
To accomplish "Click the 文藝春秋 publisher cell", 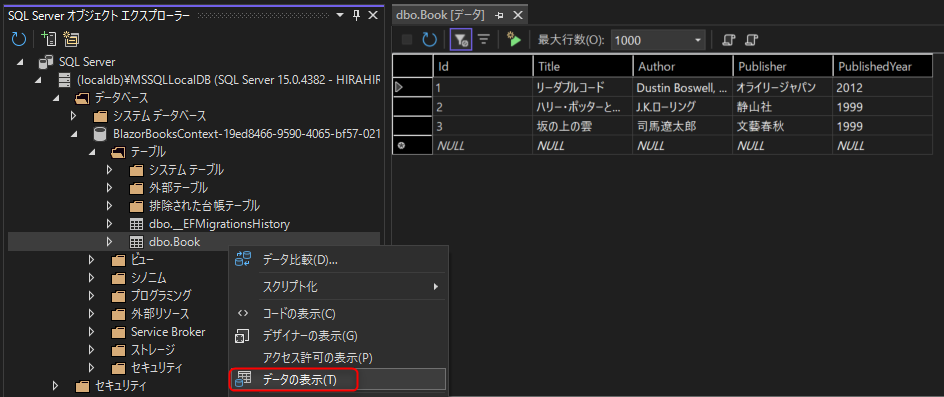I will pyautogui.click(x=782, y=126).
